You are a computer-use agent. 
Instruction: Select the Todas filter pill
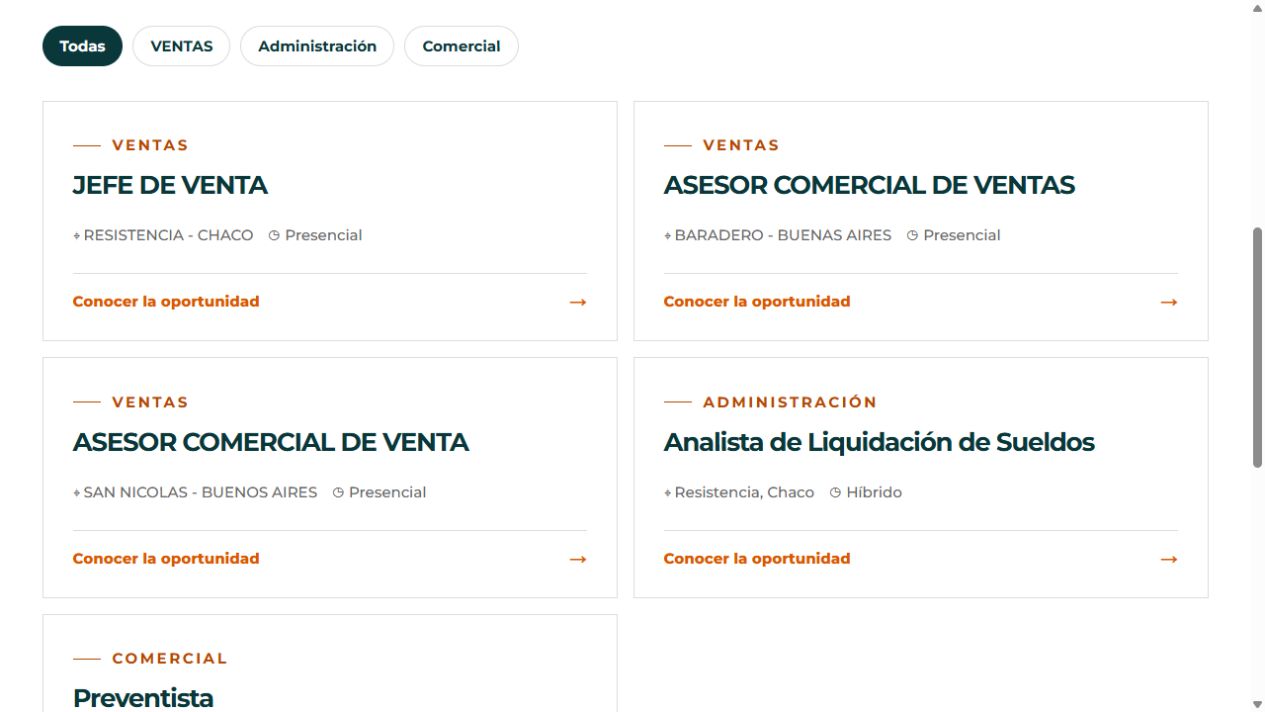(x=82, y=46)
